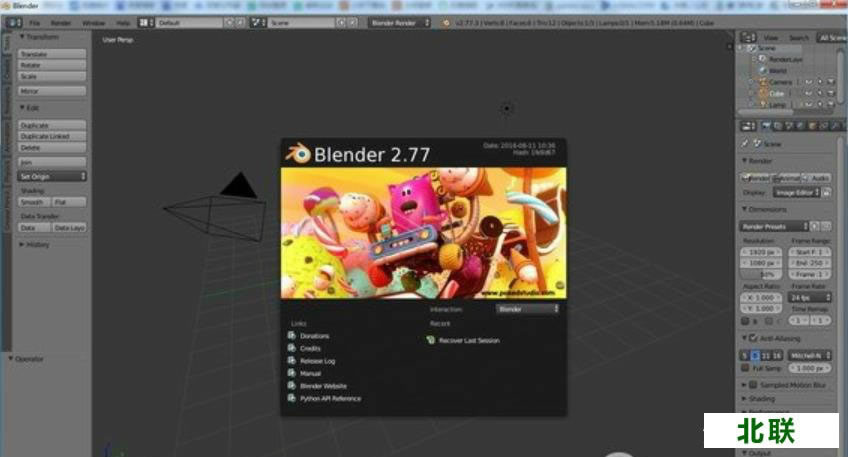848x457 pixels.
Task: Click the Blender Website link
Action: 323,386
